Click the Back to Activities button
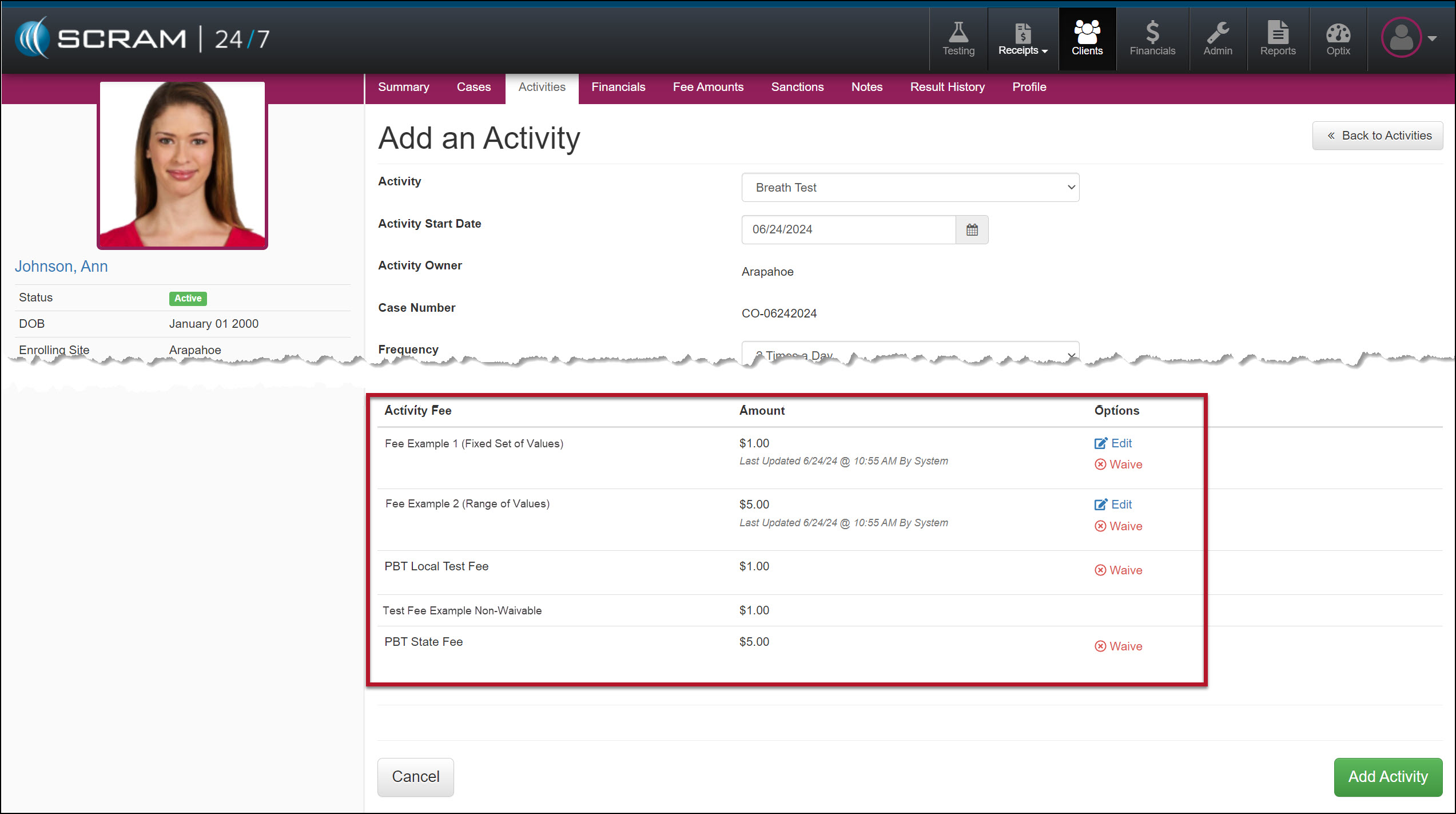The image size is (1456, 814). coord(1377,136)
